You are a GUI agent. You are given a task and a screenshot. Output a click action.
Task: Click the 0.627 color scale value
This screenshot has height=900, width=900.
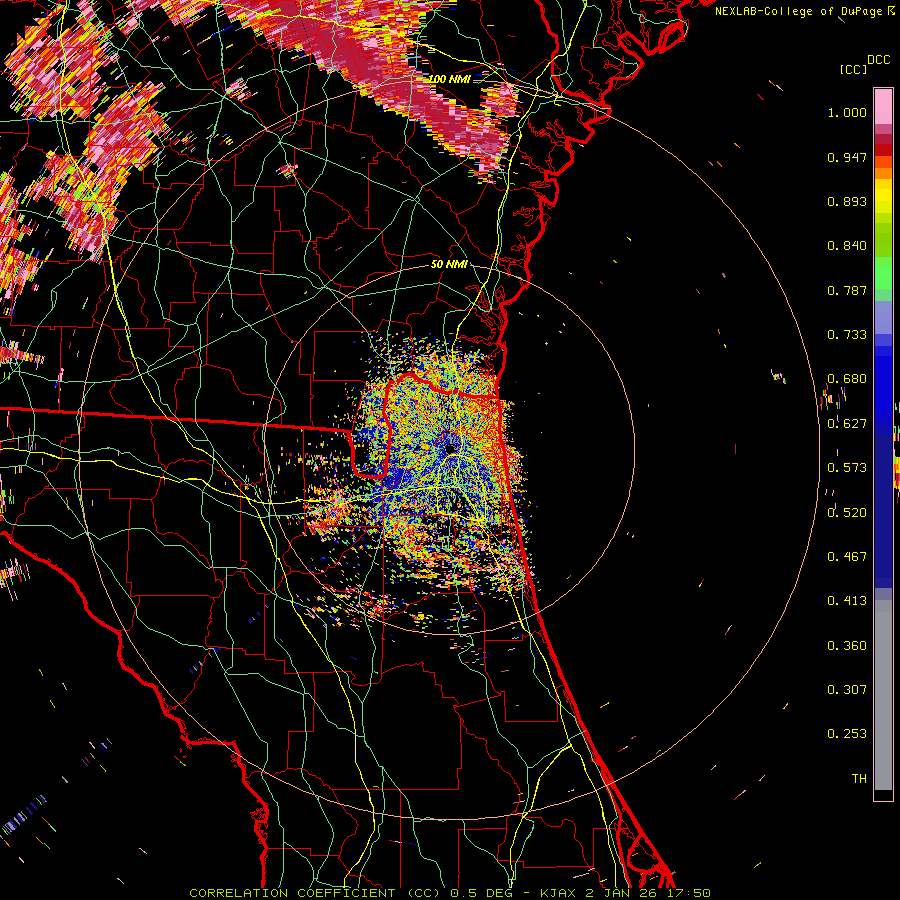tap(847, 424)
